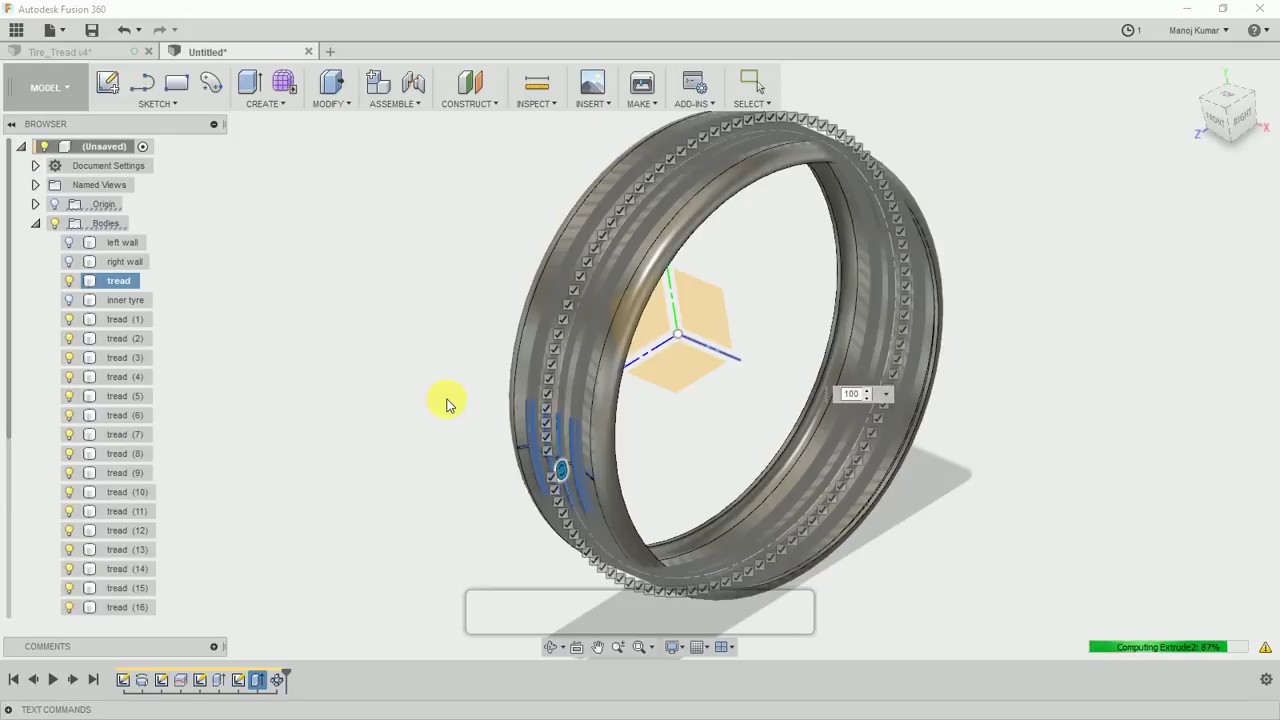Select the construct Offset Plane icon
The width and height of the screenshot is (1280, 720).
click(470, 82)
